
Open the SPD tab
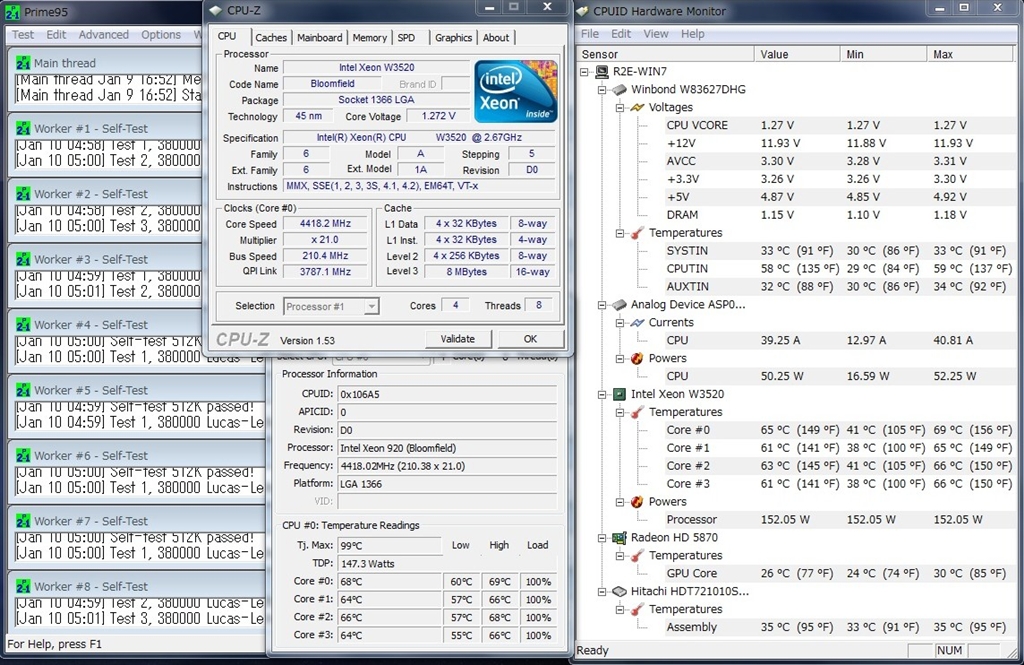coord(406,38)
